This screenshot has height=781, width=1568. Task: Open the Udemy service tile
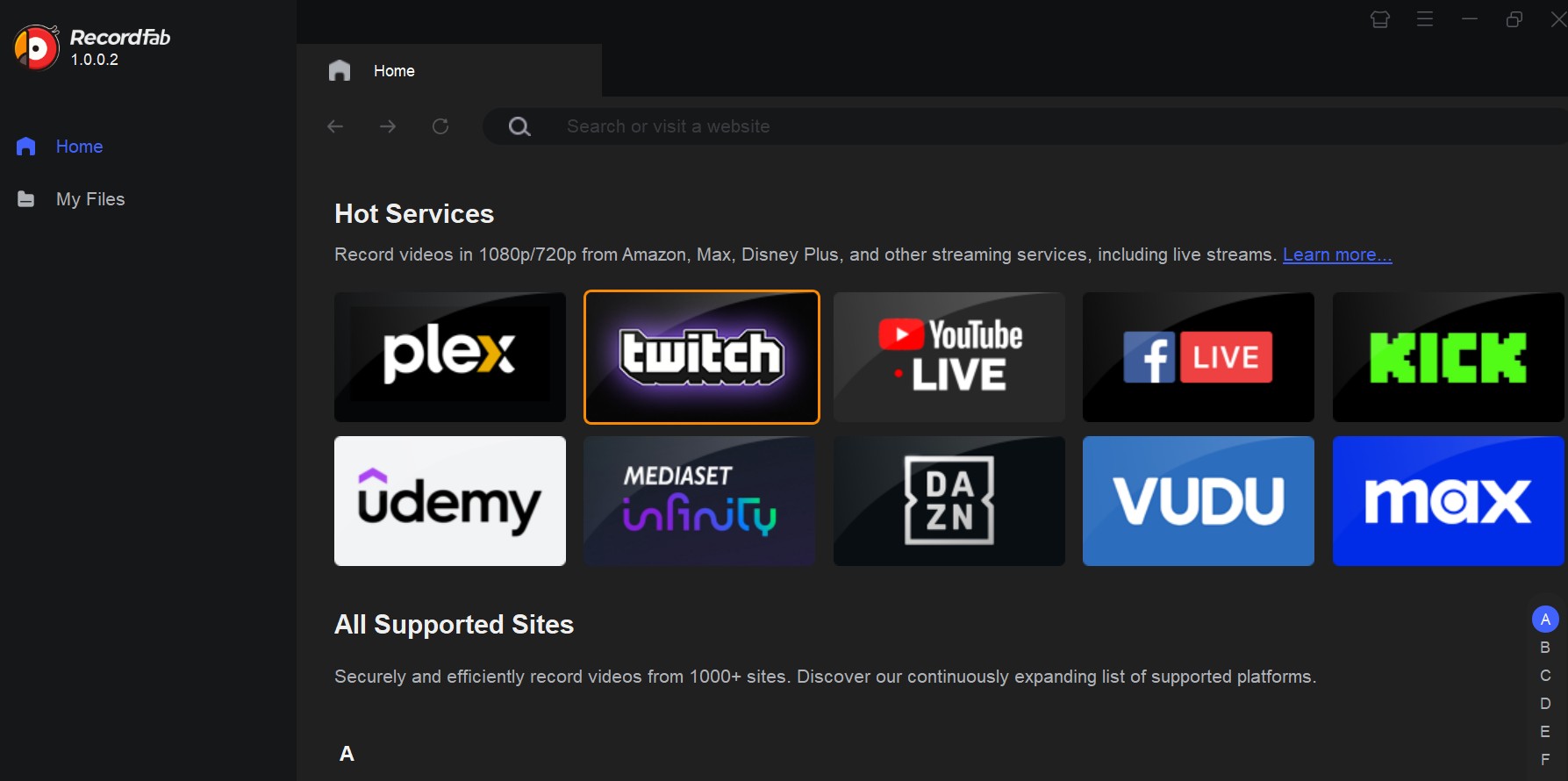[x=450, y=501]
